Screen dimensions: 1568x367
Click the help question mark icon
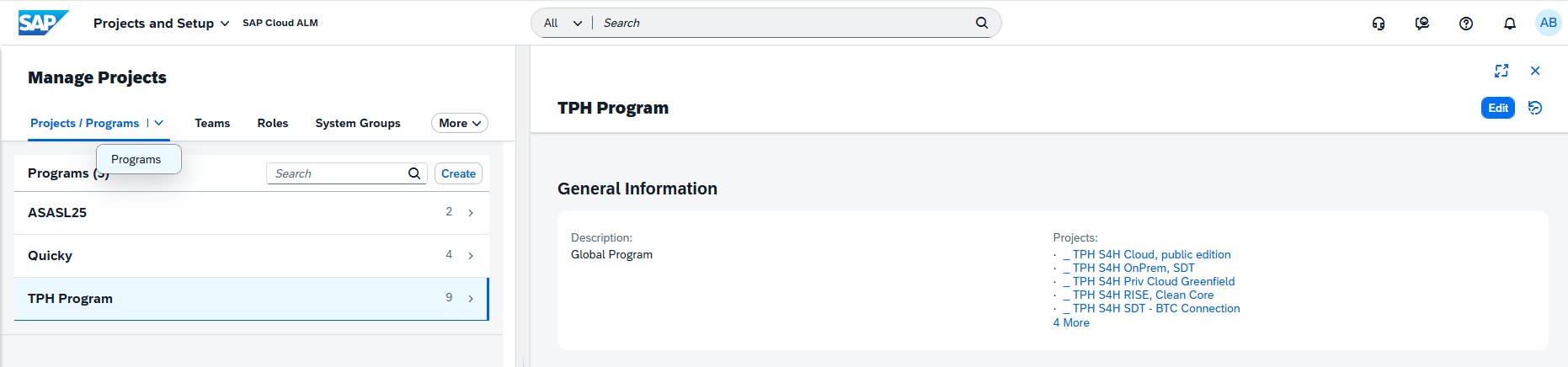[1466, 24]
